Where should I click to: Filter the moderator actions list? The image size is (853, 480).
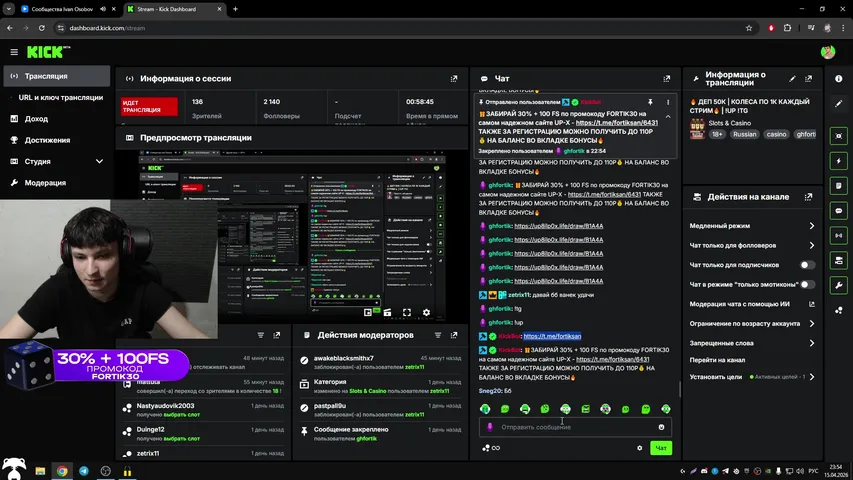(437, 335)
